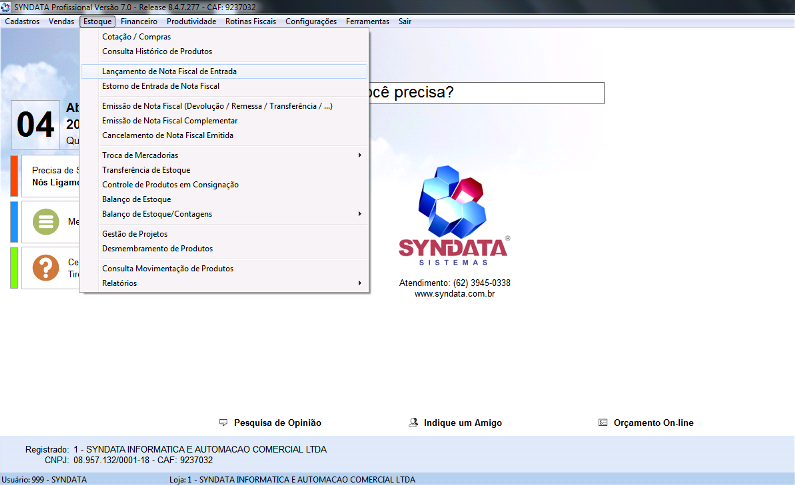The image size is (795, 485).
Task: Select Emissão de Nota Fiscal Complementar
Action: coord(224,121)
